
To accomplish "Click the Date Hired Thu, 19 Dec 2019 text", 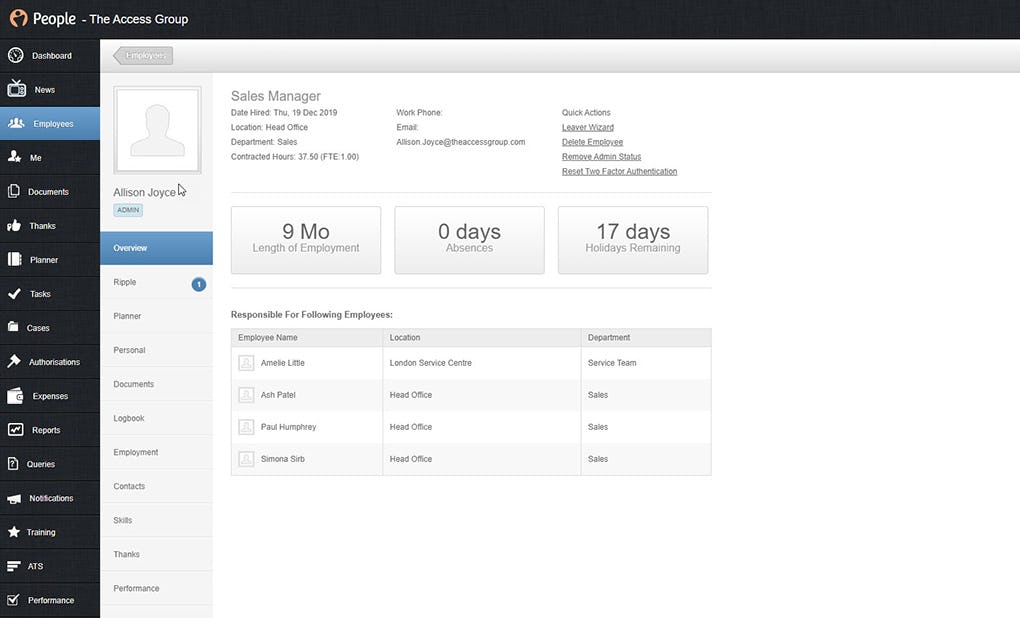I will pos(284,113).
